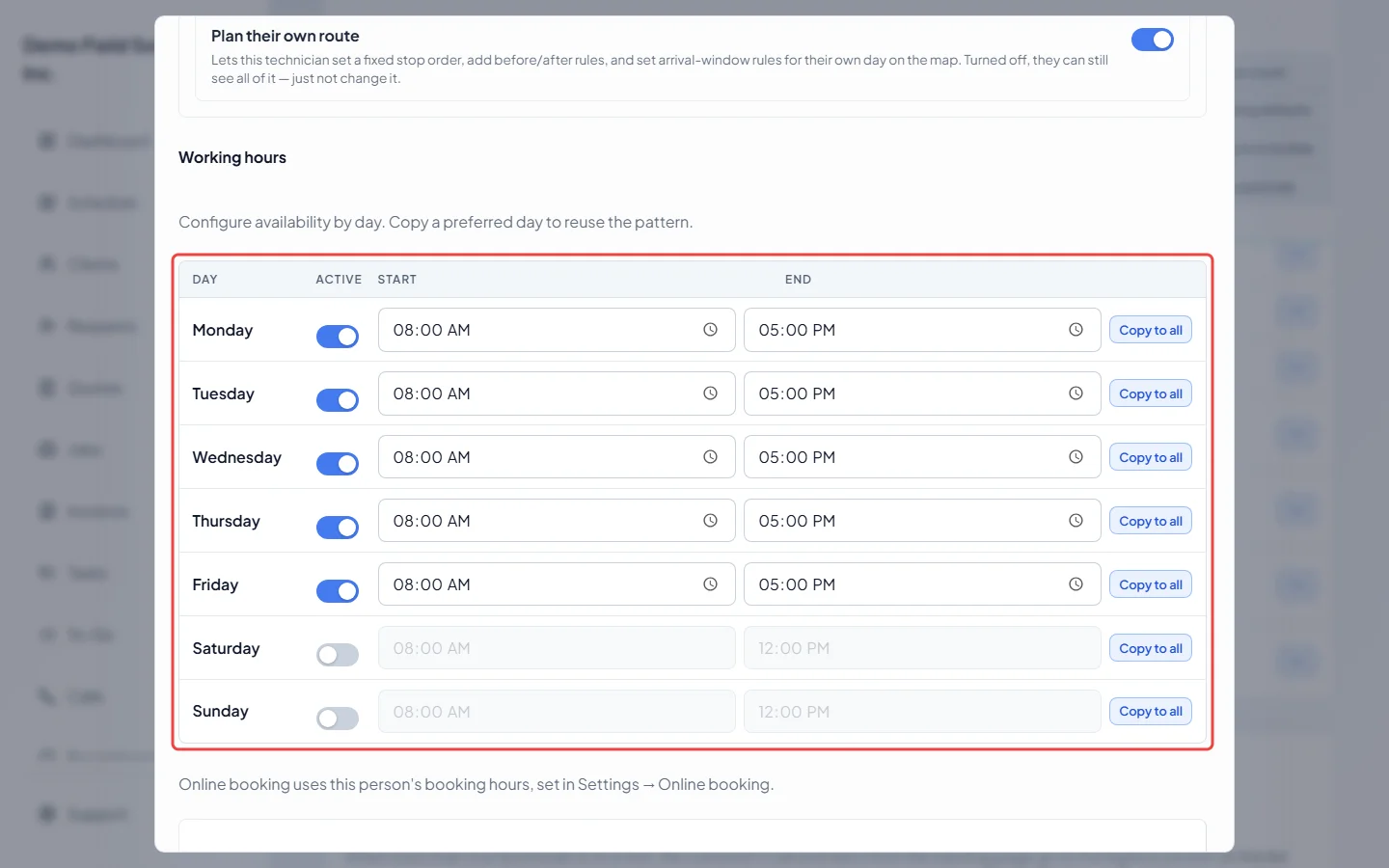This screenshot has height=868, width=1389.
Task: Enable Sunday active toggle
Action: [338, 719]
